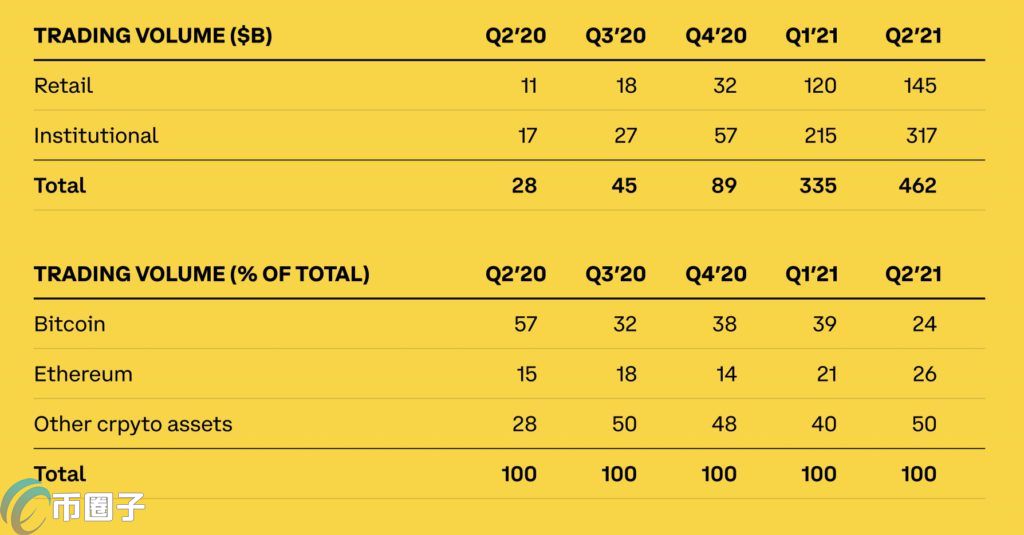This screenshot has width=1024, height=535.
Task: Click the total value 462
Action: (x=918, y=186)
